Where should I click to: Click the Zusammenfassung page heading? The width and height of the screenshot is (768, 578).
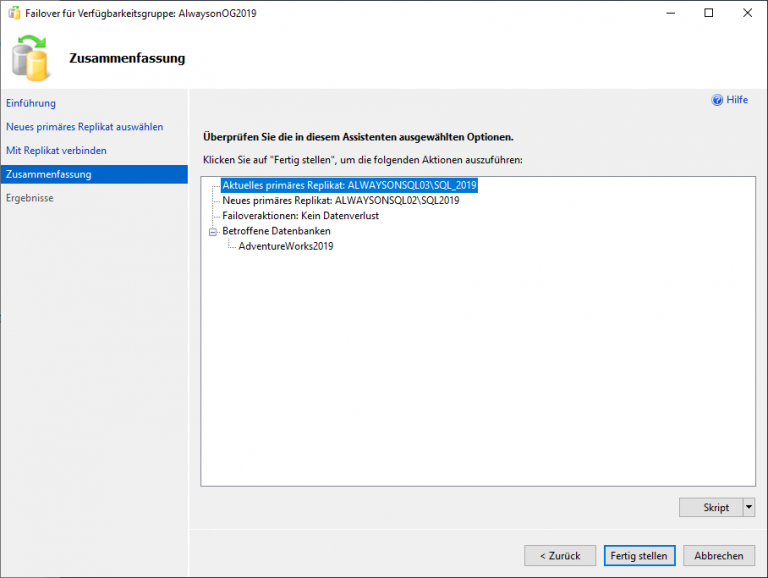[127, 58]
